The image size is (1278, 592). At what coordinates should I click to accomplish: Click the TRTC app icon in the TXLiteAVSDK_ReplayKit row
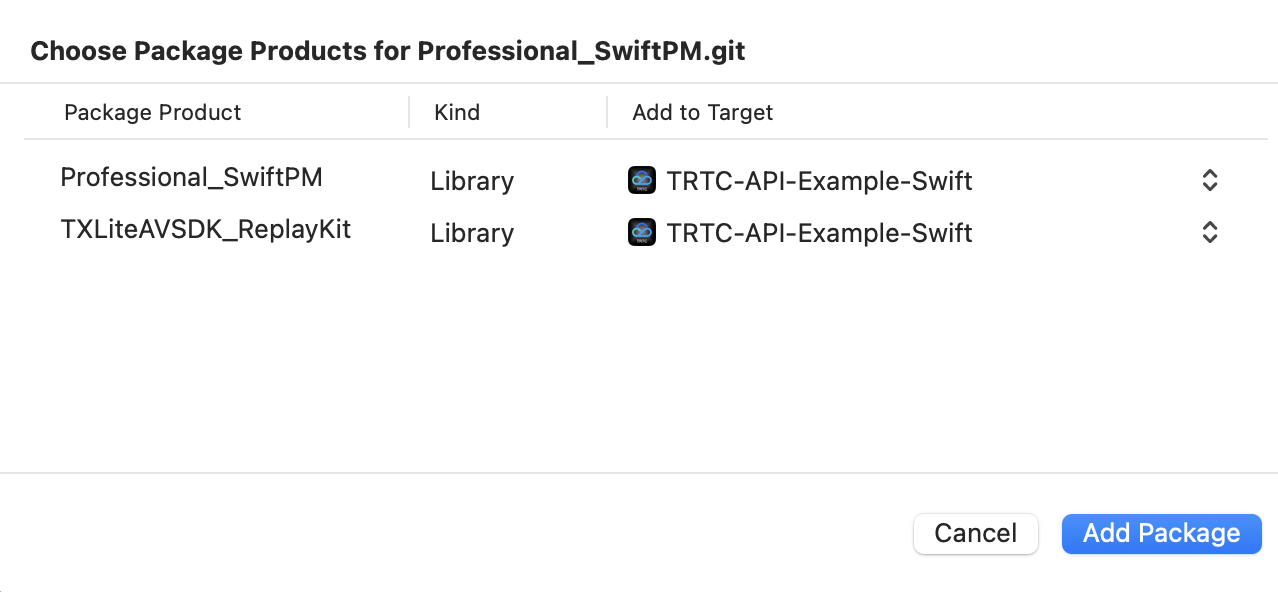click(641, 233)
